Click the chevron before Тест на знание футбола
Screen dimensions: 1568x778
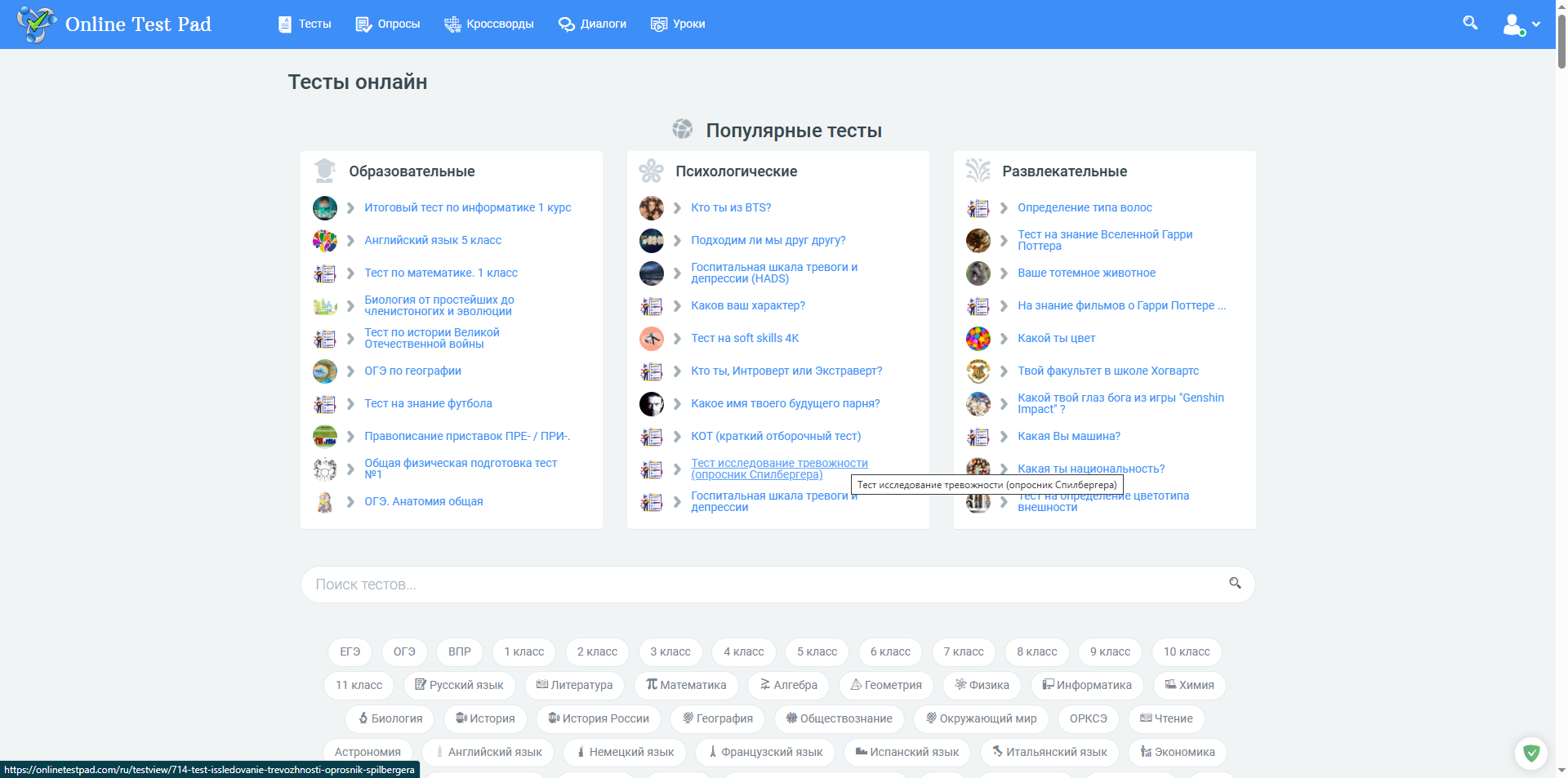(x=350, y=404)
